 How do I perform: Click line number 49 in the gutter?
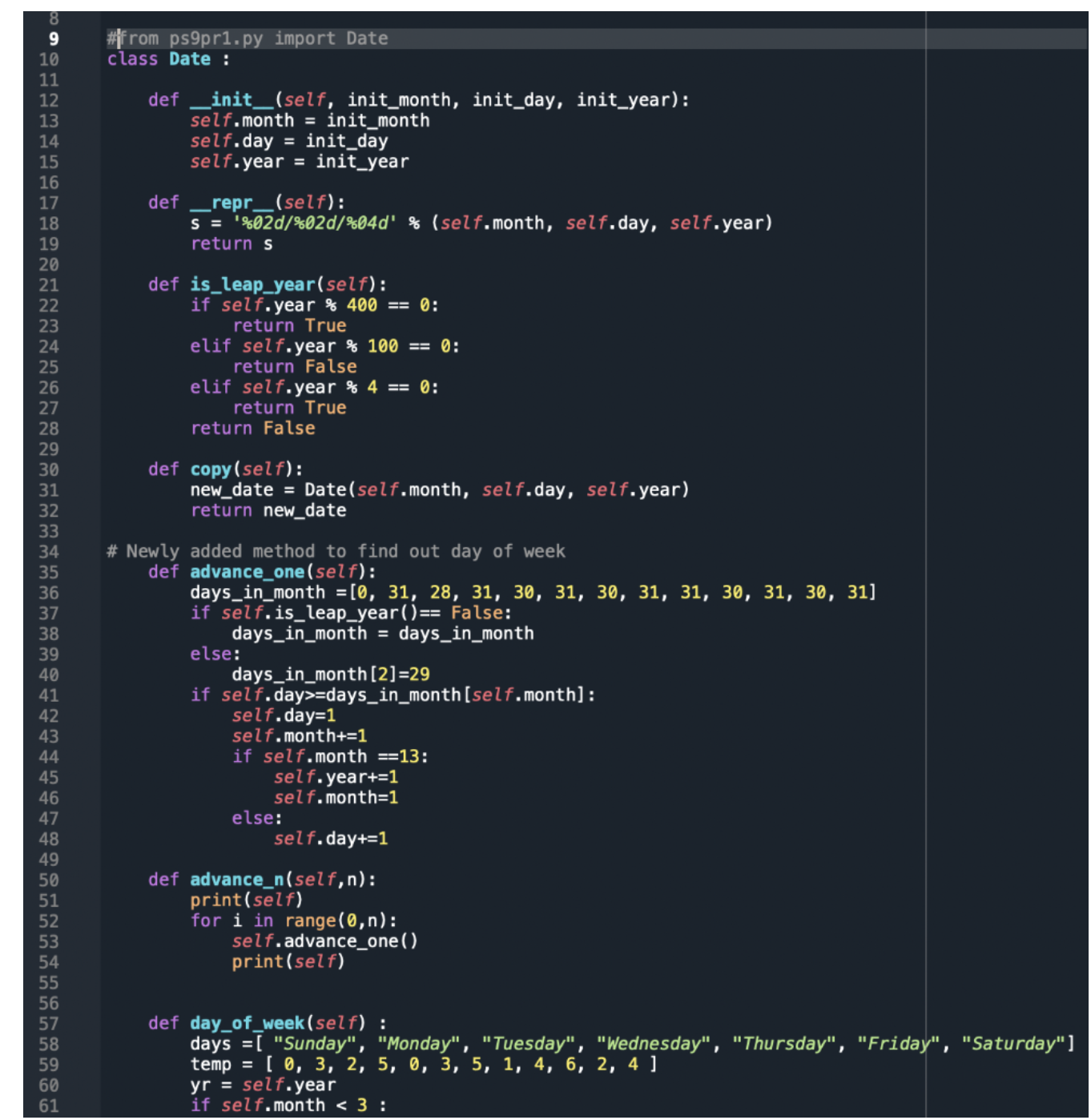pos(49,860)
